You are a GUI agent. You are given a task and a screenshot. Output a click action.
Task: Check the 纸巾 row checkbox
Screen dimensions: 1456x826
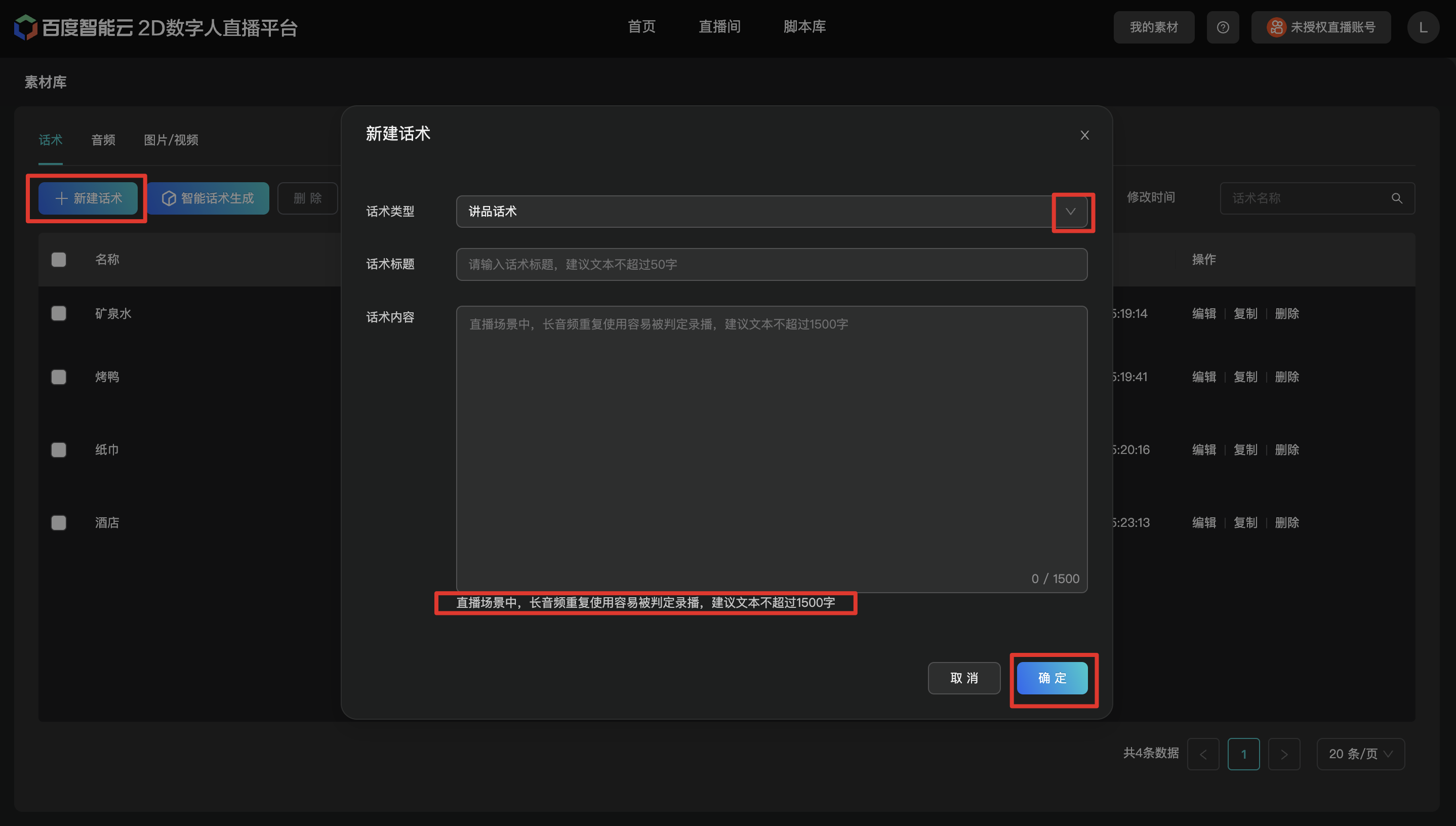[58, 450]
